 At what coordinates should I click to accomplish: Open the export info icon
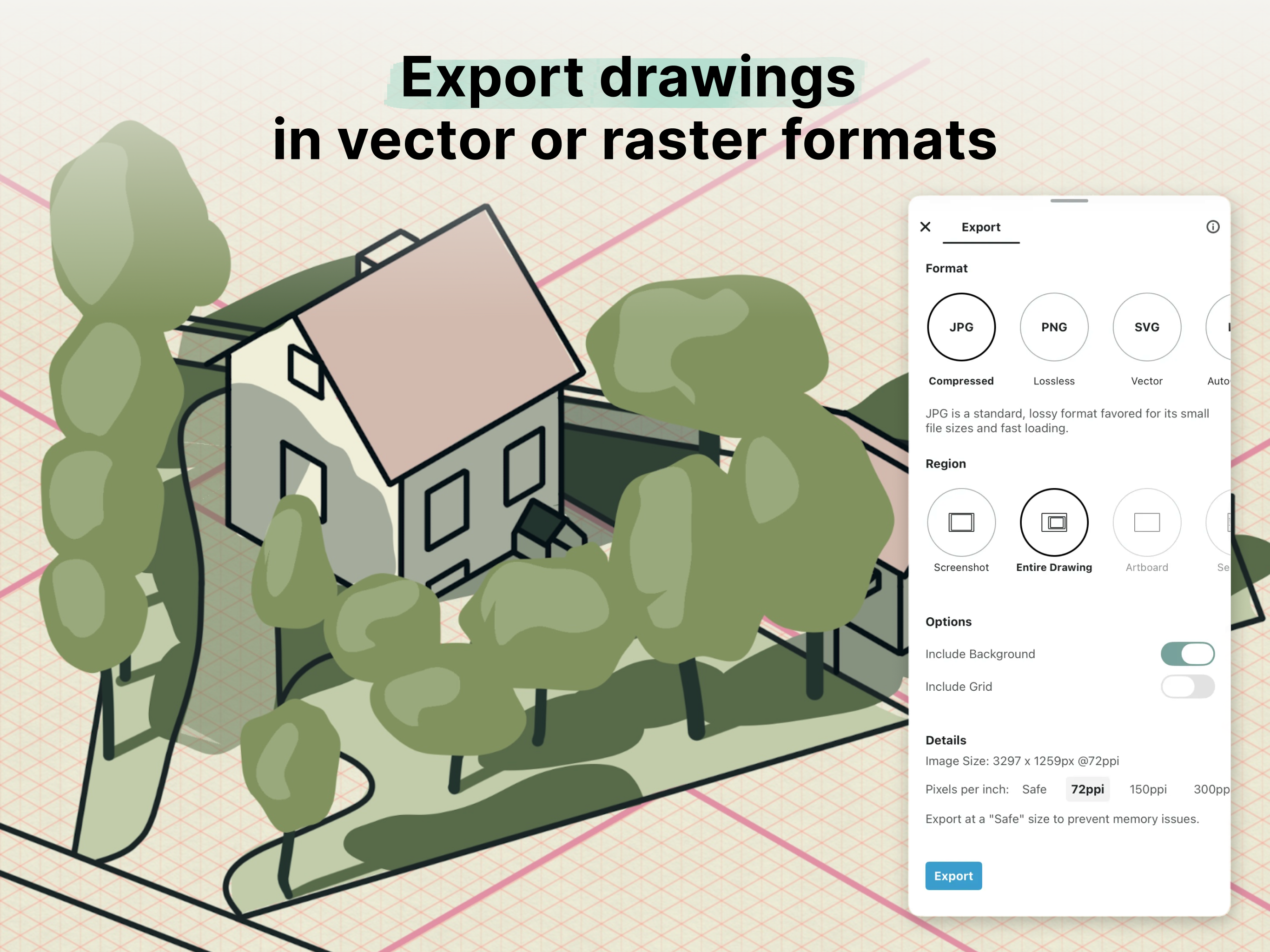coord(1212,227)
